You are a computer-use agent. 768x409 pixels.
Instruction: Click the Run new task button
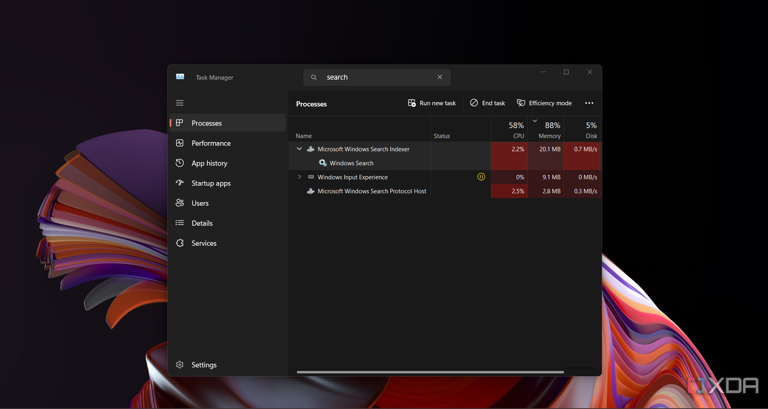[x=432, y=103]
